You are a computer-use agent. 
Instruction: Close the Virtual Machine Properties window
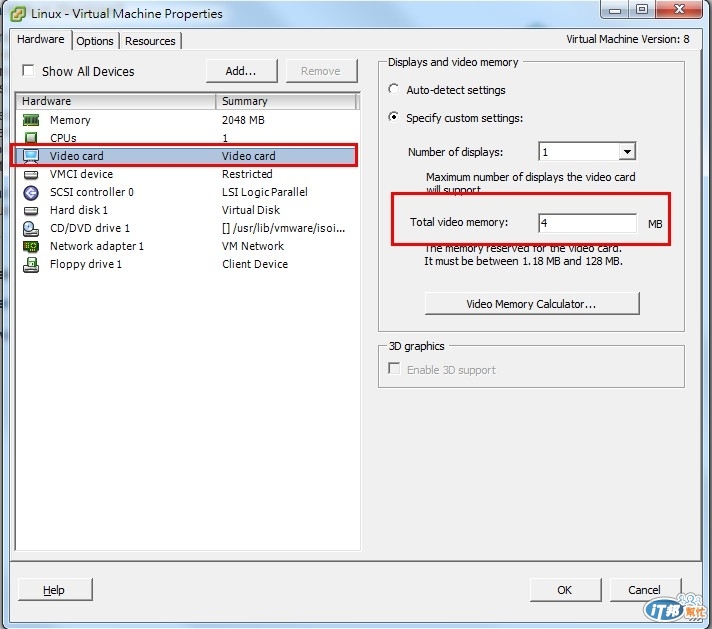click(679, 9)
